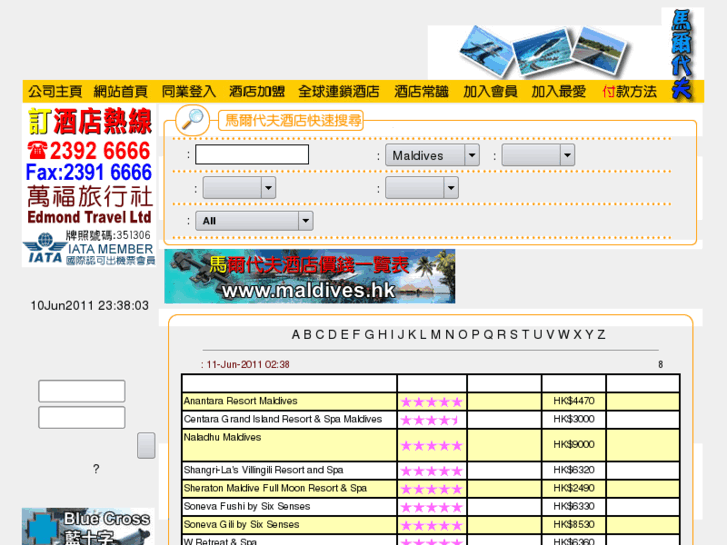727x545 pixels.
Task: Click the first login input field on the left
Action: (x=82, y=391)
